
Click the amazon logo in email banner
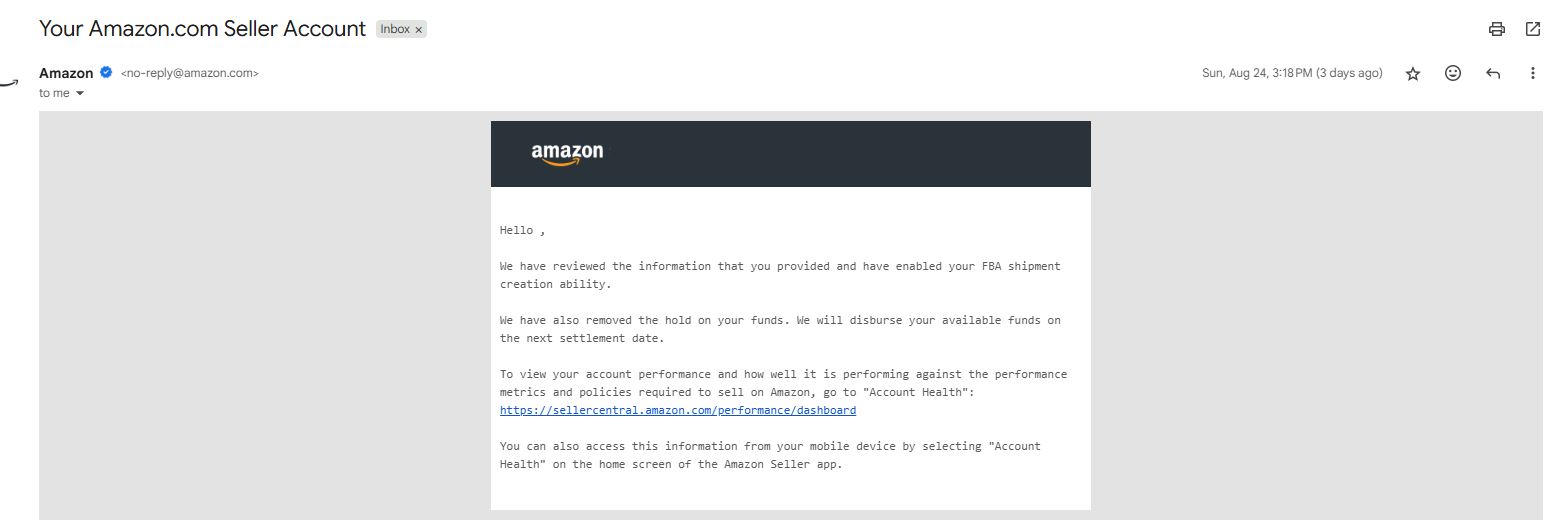coord(567,153)
